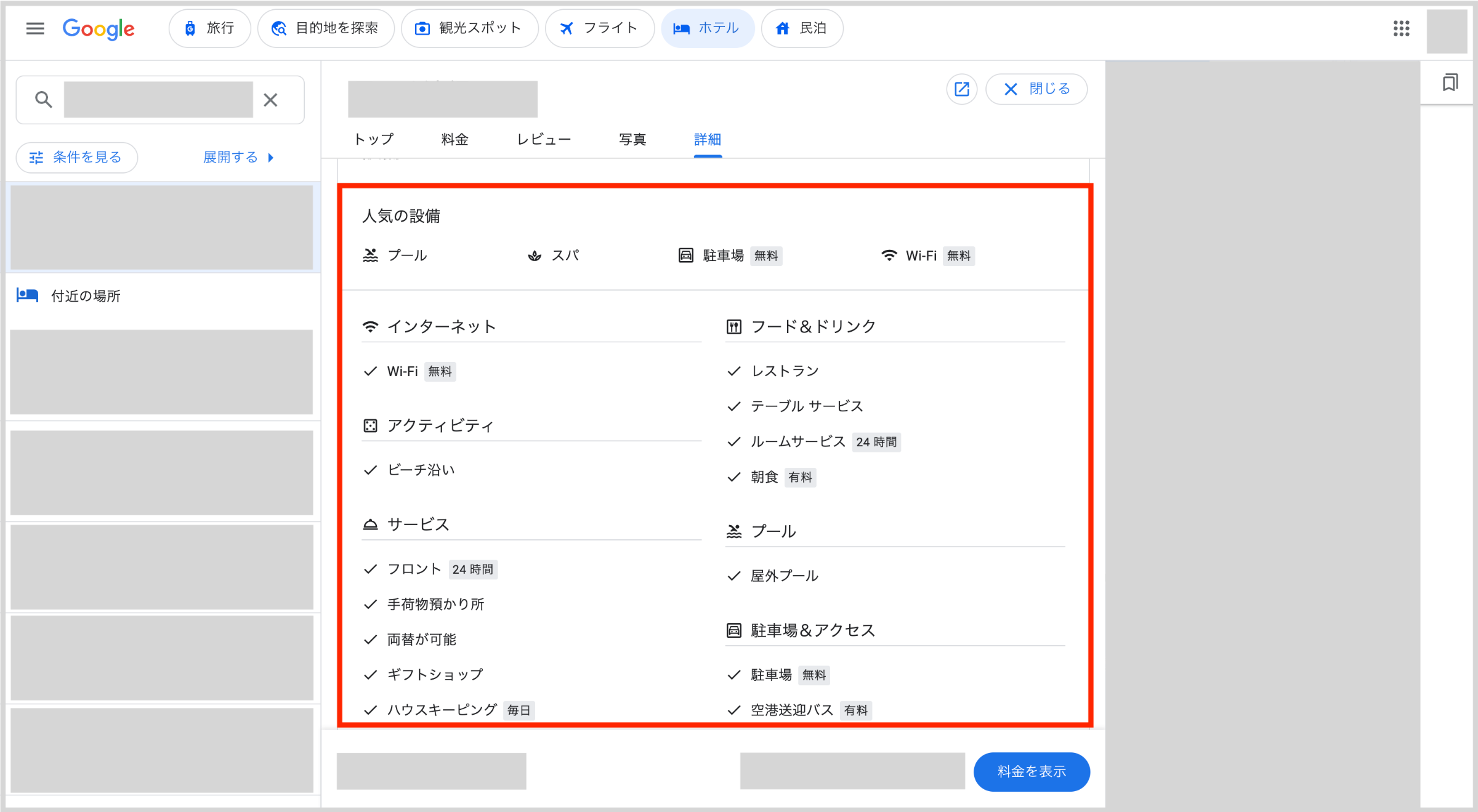The height and width of the screenshot is (812, 1478).
Task: Click the spa icon beside スパ
Action: pos(535,255)
